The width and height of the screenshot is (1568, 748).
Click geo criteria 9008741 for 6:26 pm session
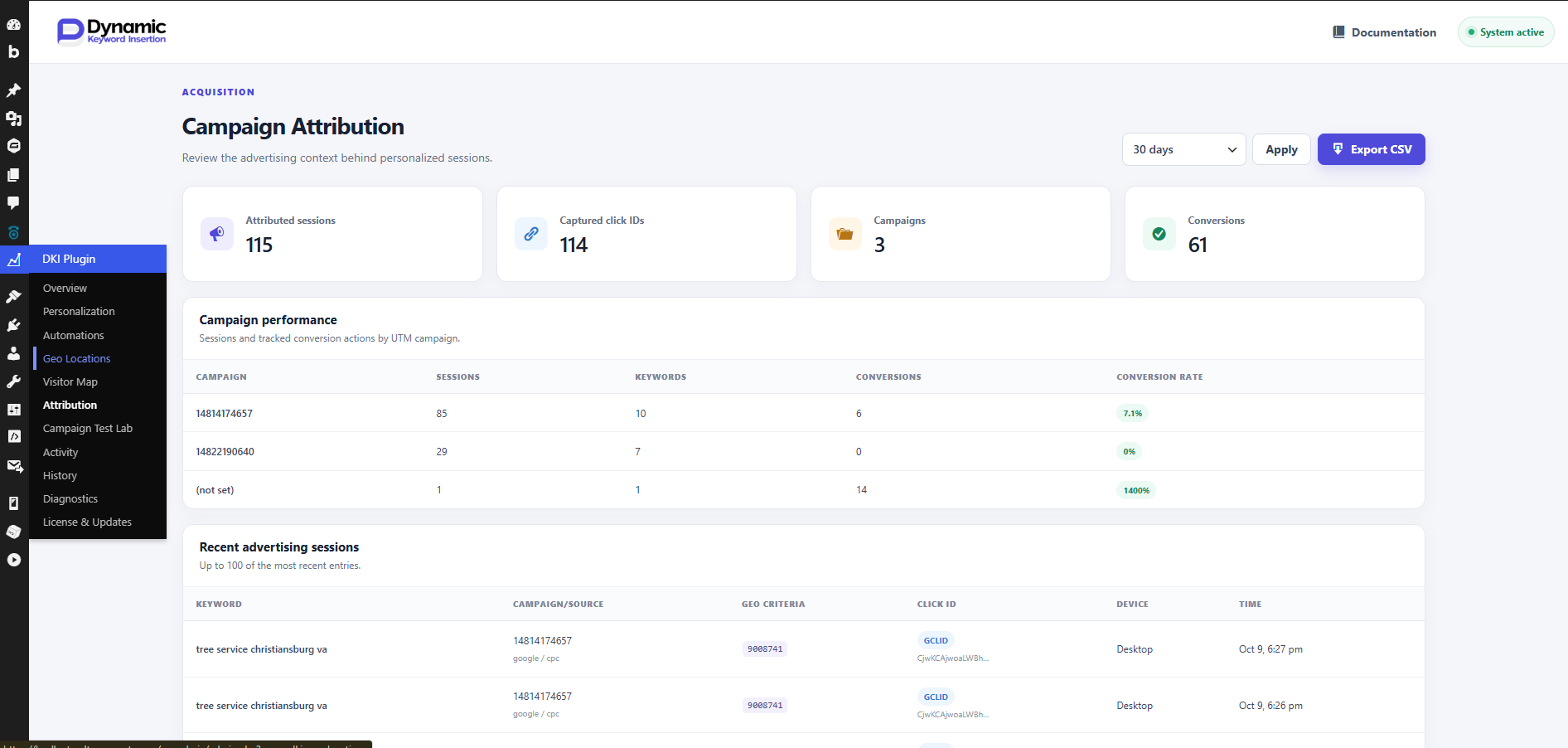[x=765, y=706]
